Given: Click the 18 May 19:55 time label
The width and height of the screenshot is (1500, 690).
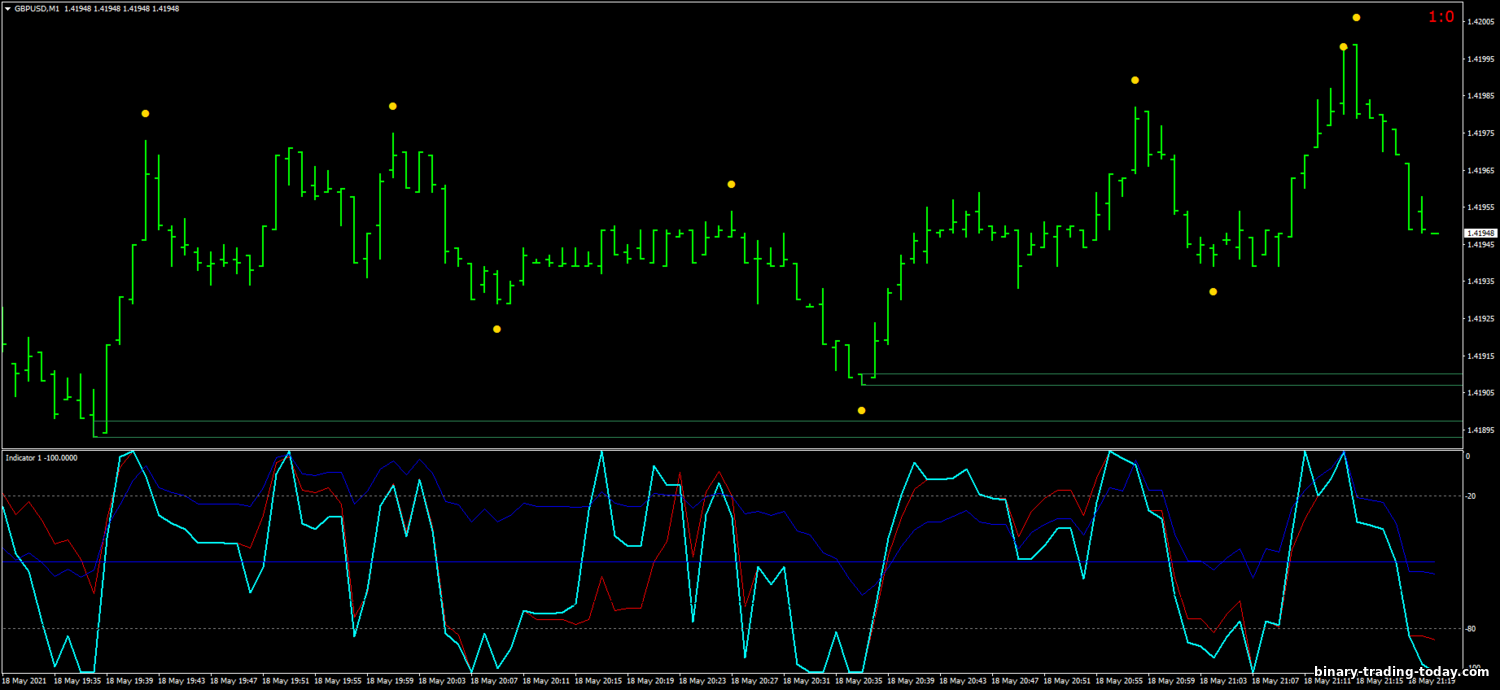Looking at the screenshot, I should point(337,680).
